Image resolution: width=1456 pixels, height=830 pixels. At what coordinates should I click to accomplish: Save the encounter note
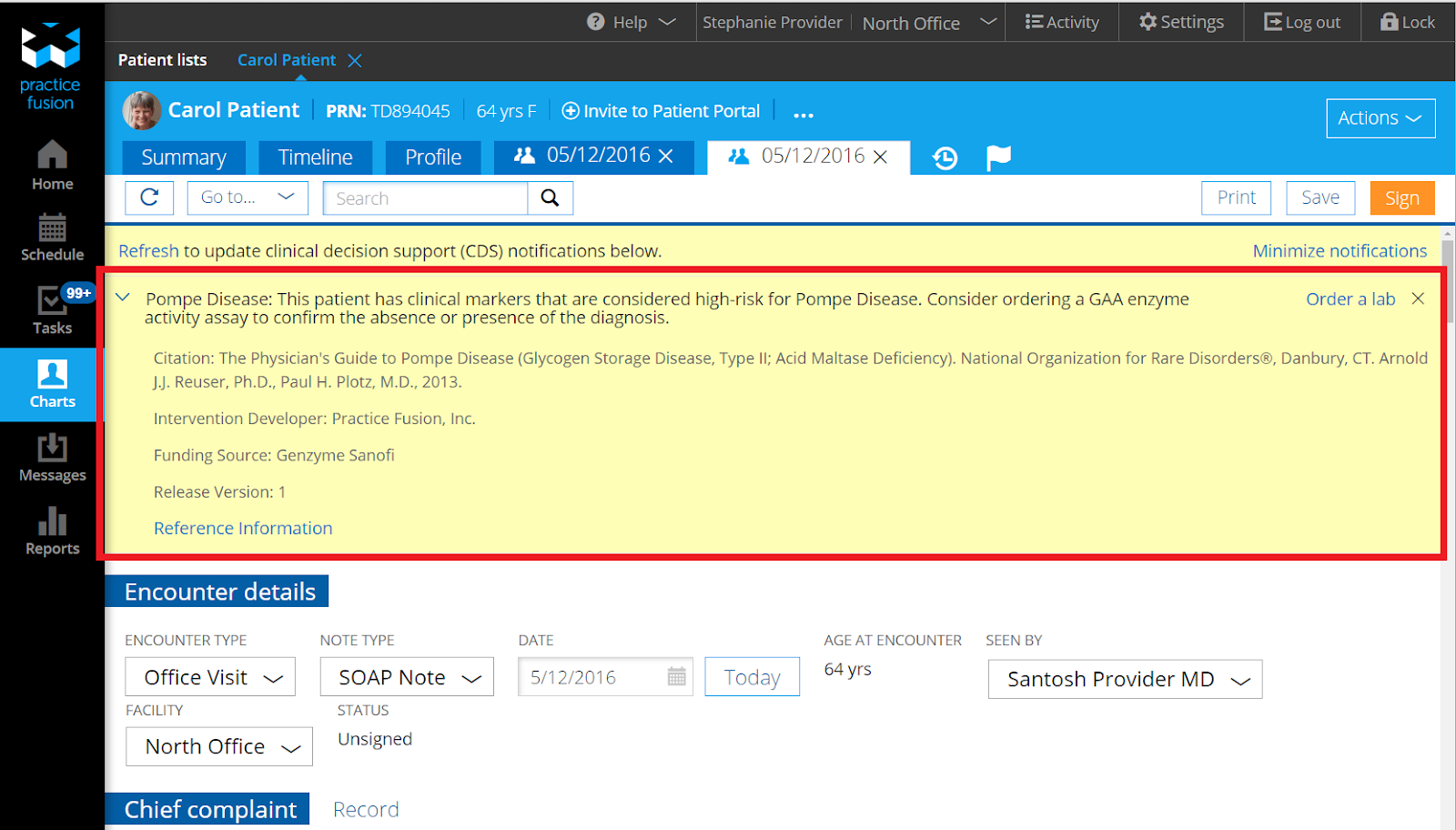(1320, 197)
